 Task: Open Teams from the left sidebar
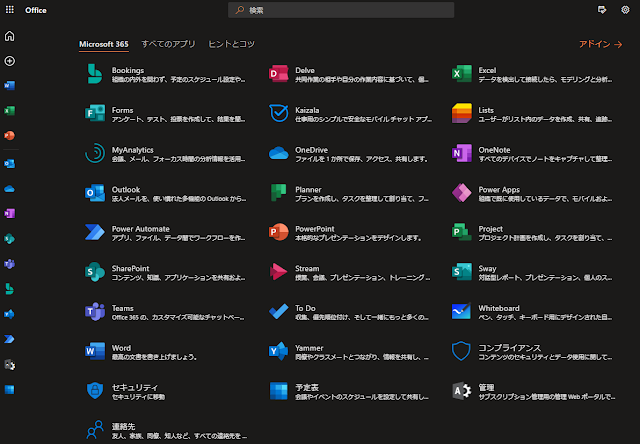(x=9, y=264)
